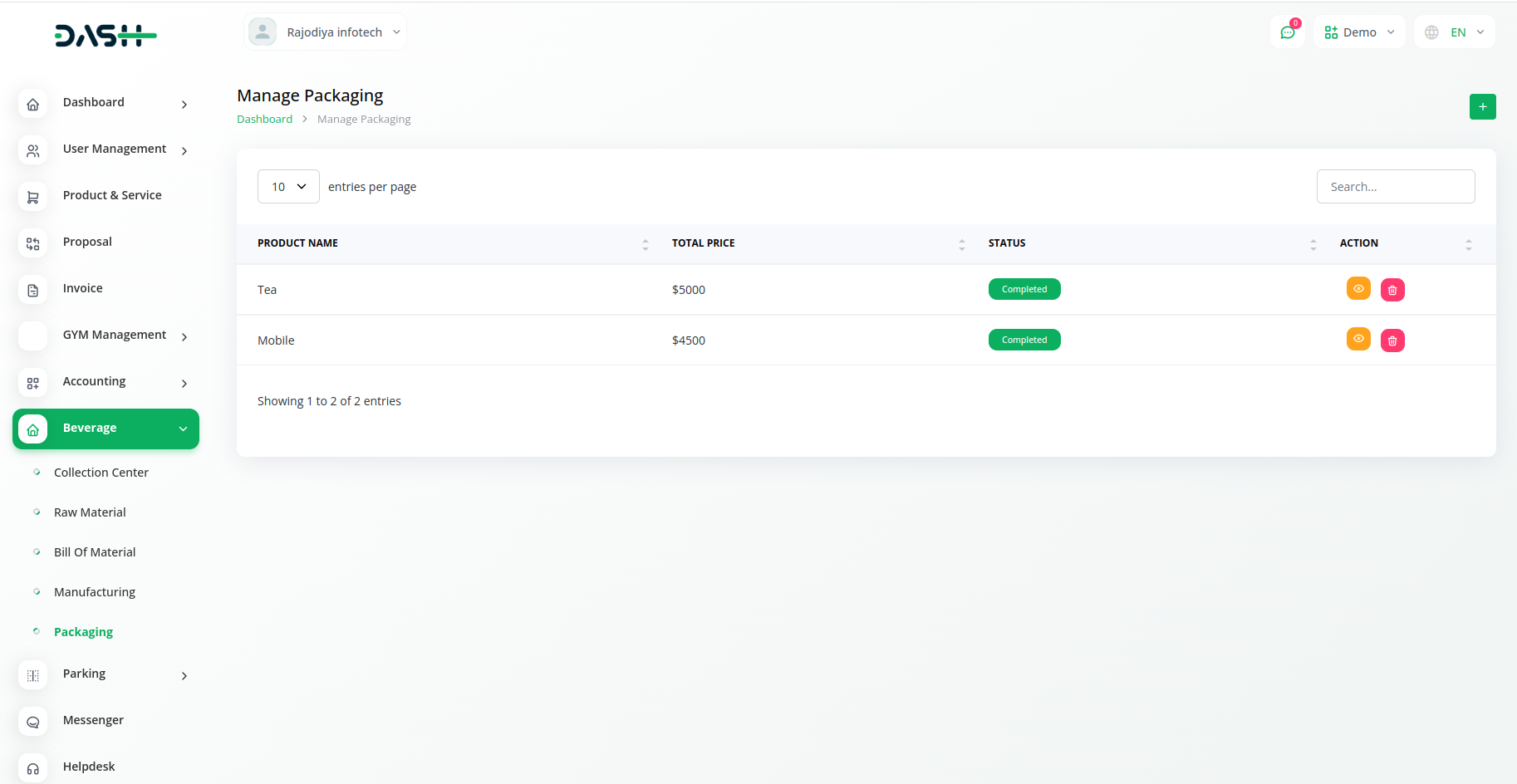Open the entries per page dropdown
This screenshot has height=784, width=1517.
tap(288, 187)
